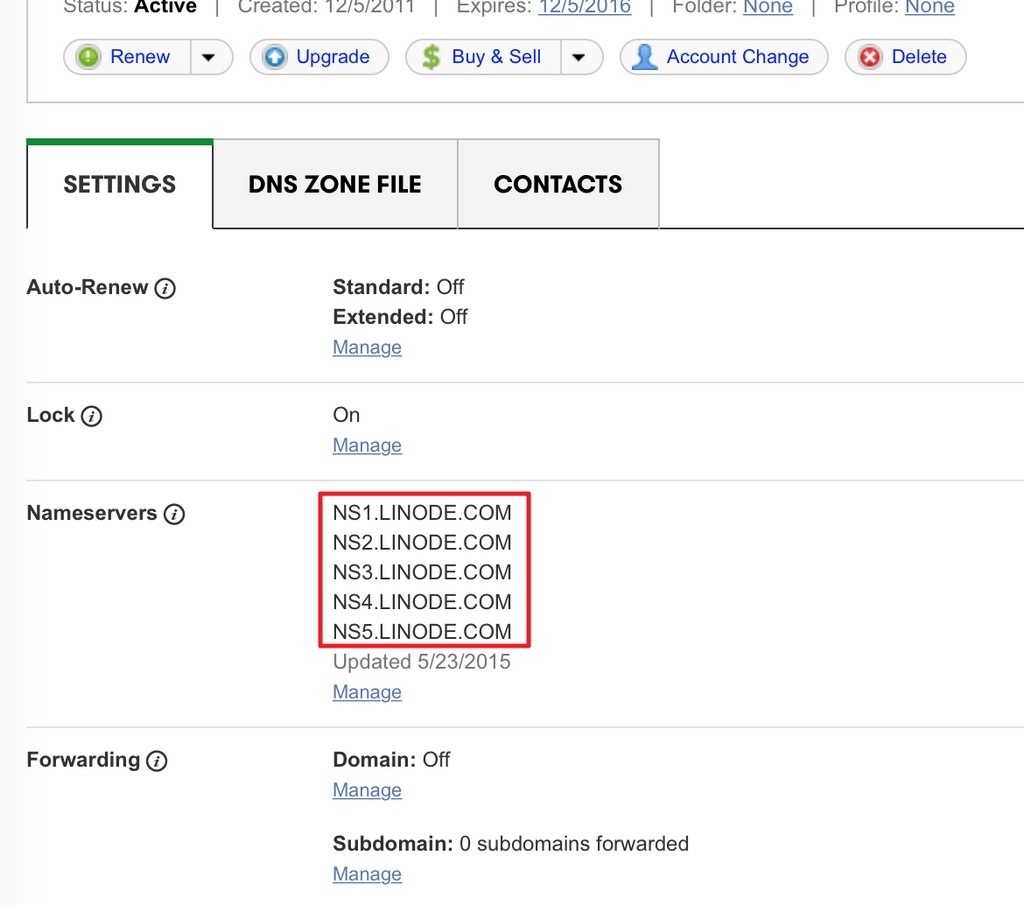Click Manage under Domain forwarding
Screen dimensions: 1024x905
click(367, 790)
